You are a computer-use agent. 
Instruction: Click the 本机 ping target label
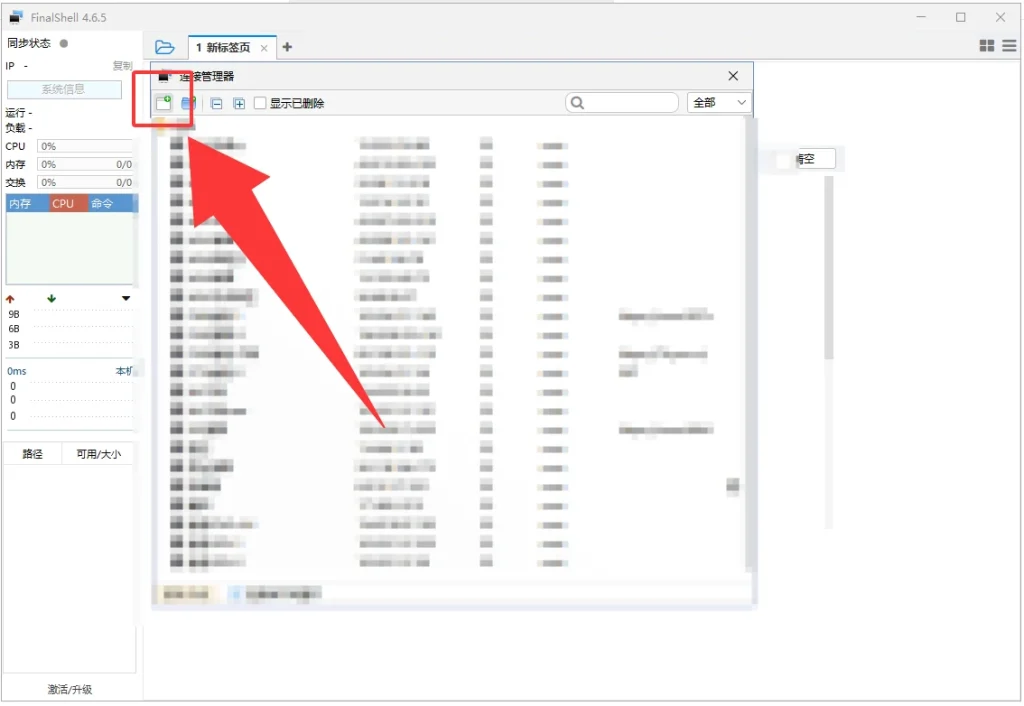click(x=124, y=371)
